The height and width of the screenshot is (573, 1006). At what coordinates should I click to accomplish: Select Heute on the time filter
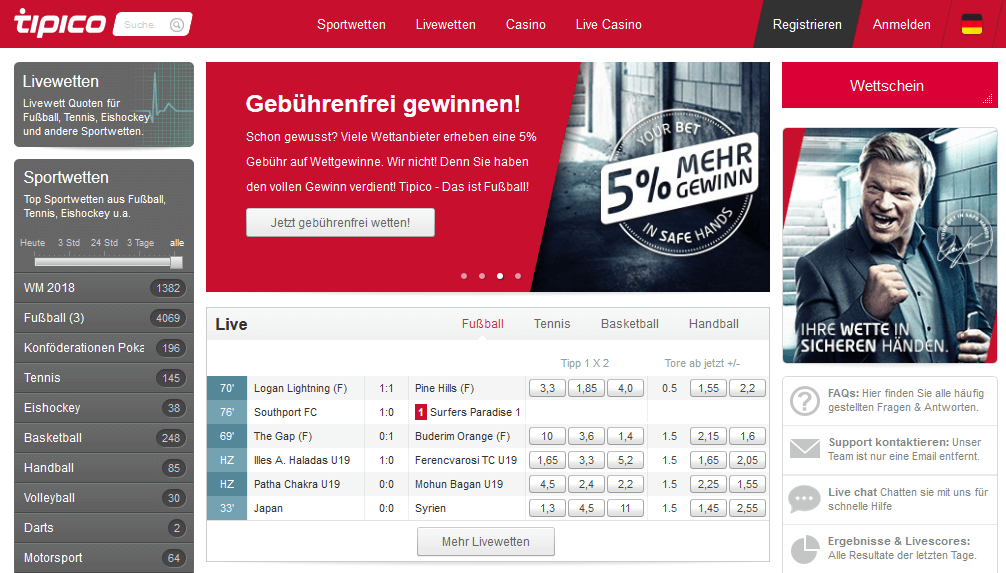(x=33, y=243)
